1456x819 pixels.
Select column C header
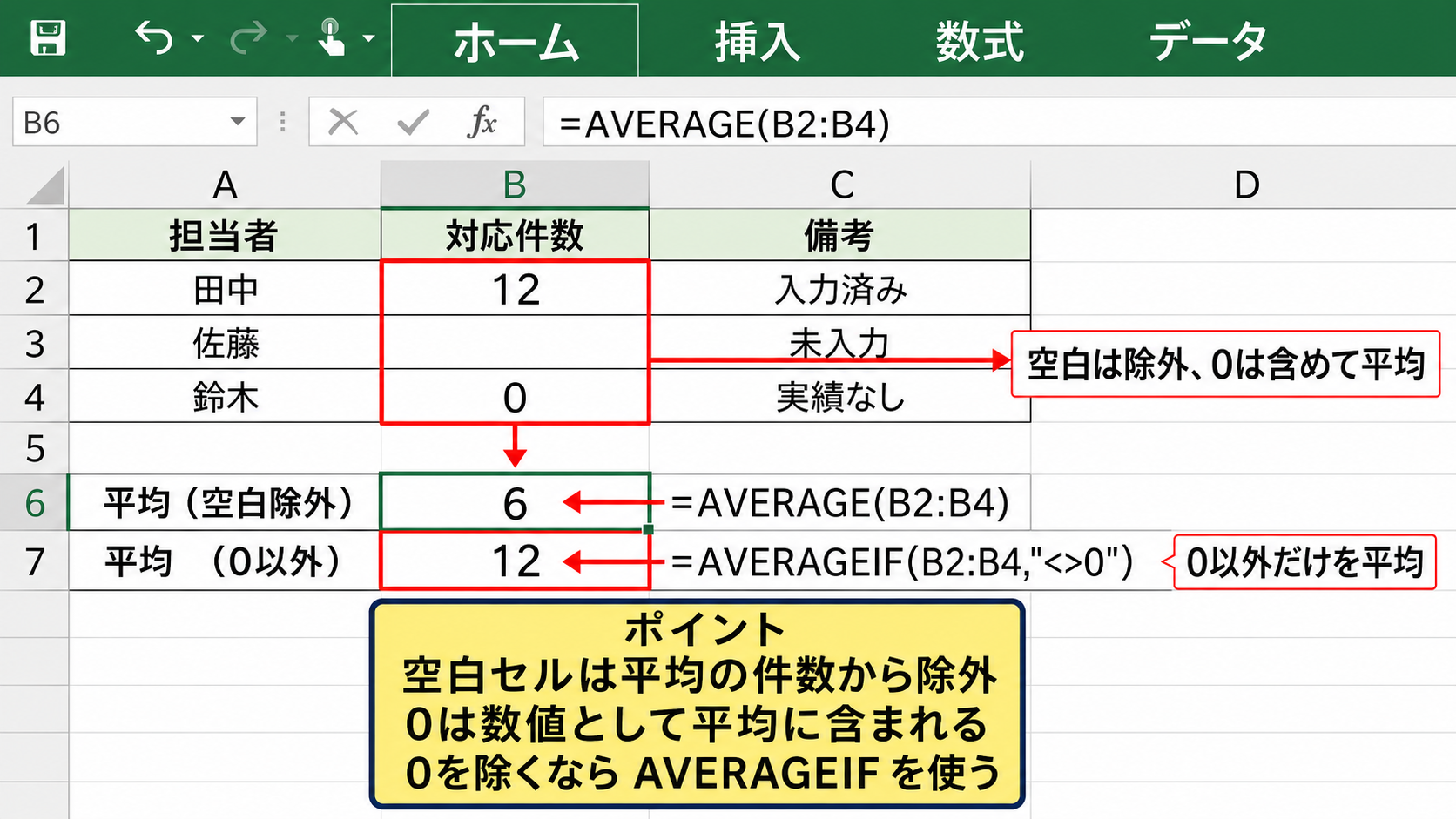[x=840, y=185]
